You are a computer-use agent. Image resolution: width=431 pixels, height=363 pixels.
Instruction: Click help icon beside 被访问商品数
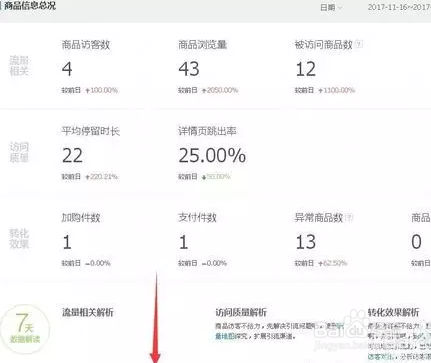(359, 44)
